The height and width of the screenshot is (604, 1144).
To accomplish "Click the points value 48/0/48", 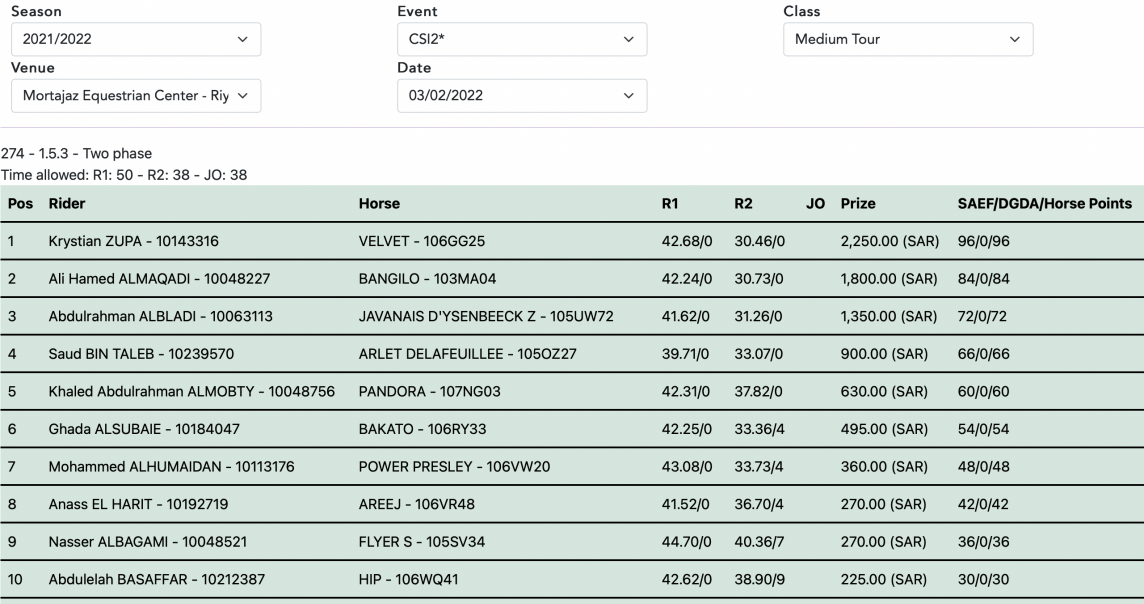I will click(x=983, y=467).
